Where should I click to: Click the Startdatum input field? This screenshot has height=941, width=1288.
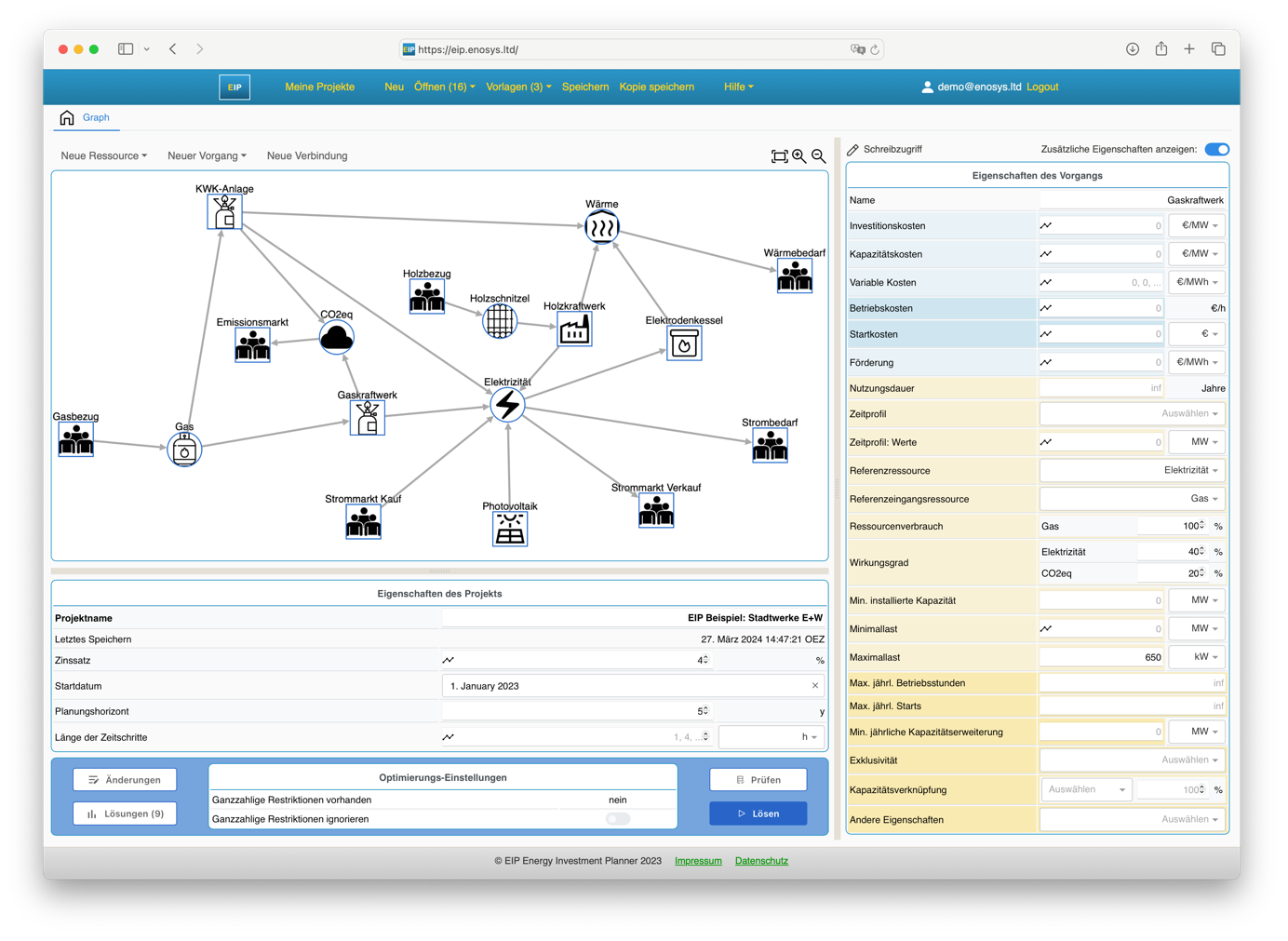[624, 686]
